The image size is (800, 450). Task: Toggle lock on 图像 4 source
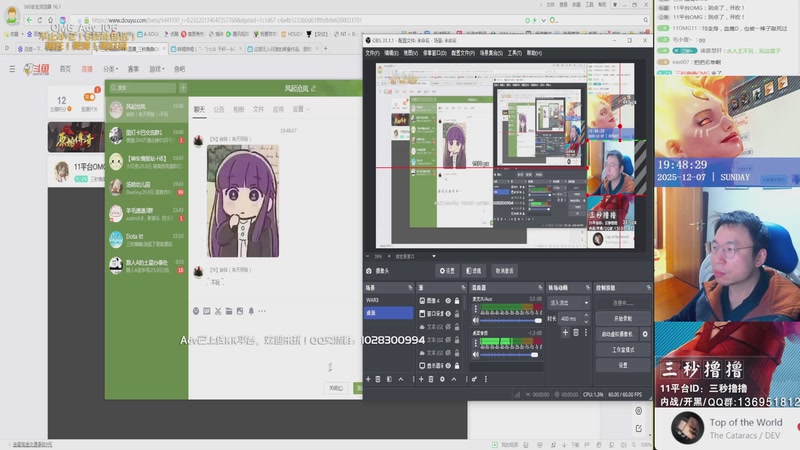[457, 301]
